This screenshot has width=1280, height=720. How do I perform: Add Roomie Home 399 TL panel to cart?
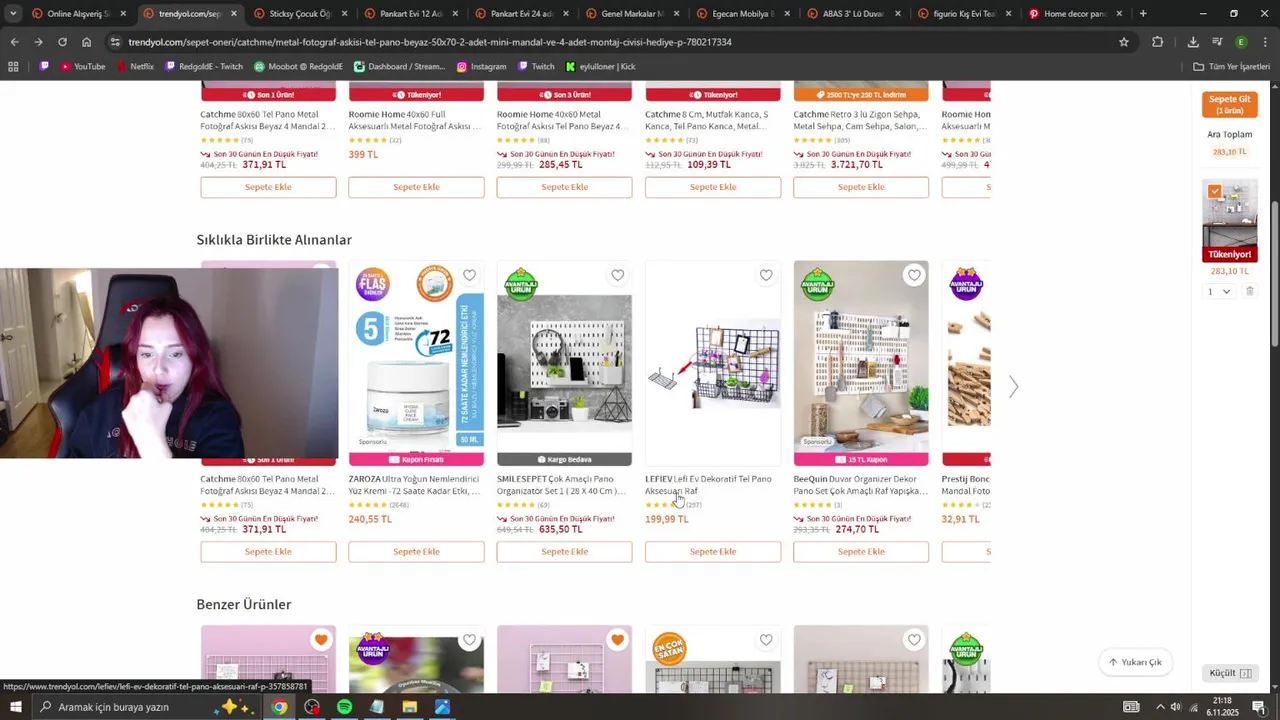[x=416, y=187]
